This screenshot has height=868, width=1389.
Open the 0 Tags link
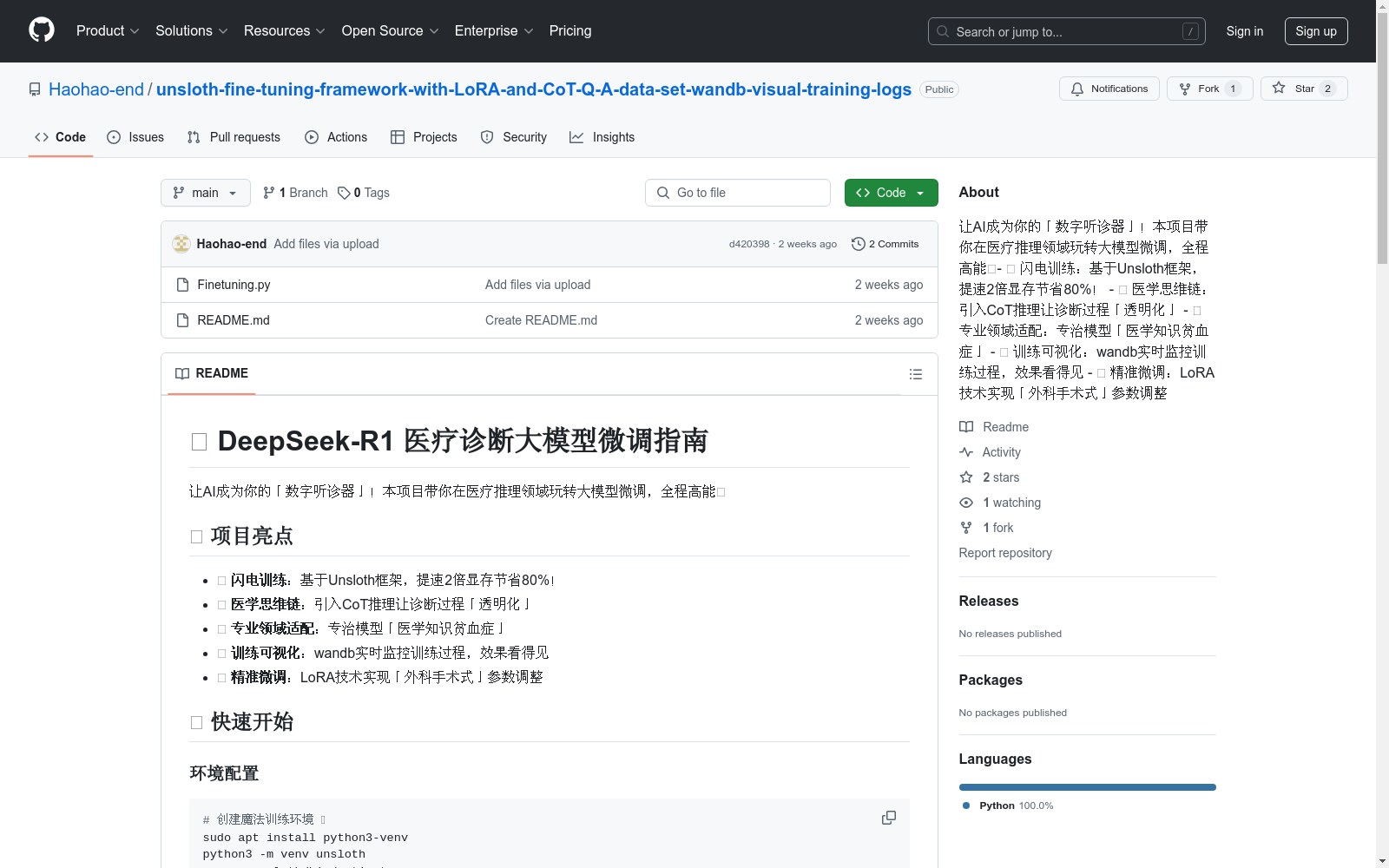(364, 193)
